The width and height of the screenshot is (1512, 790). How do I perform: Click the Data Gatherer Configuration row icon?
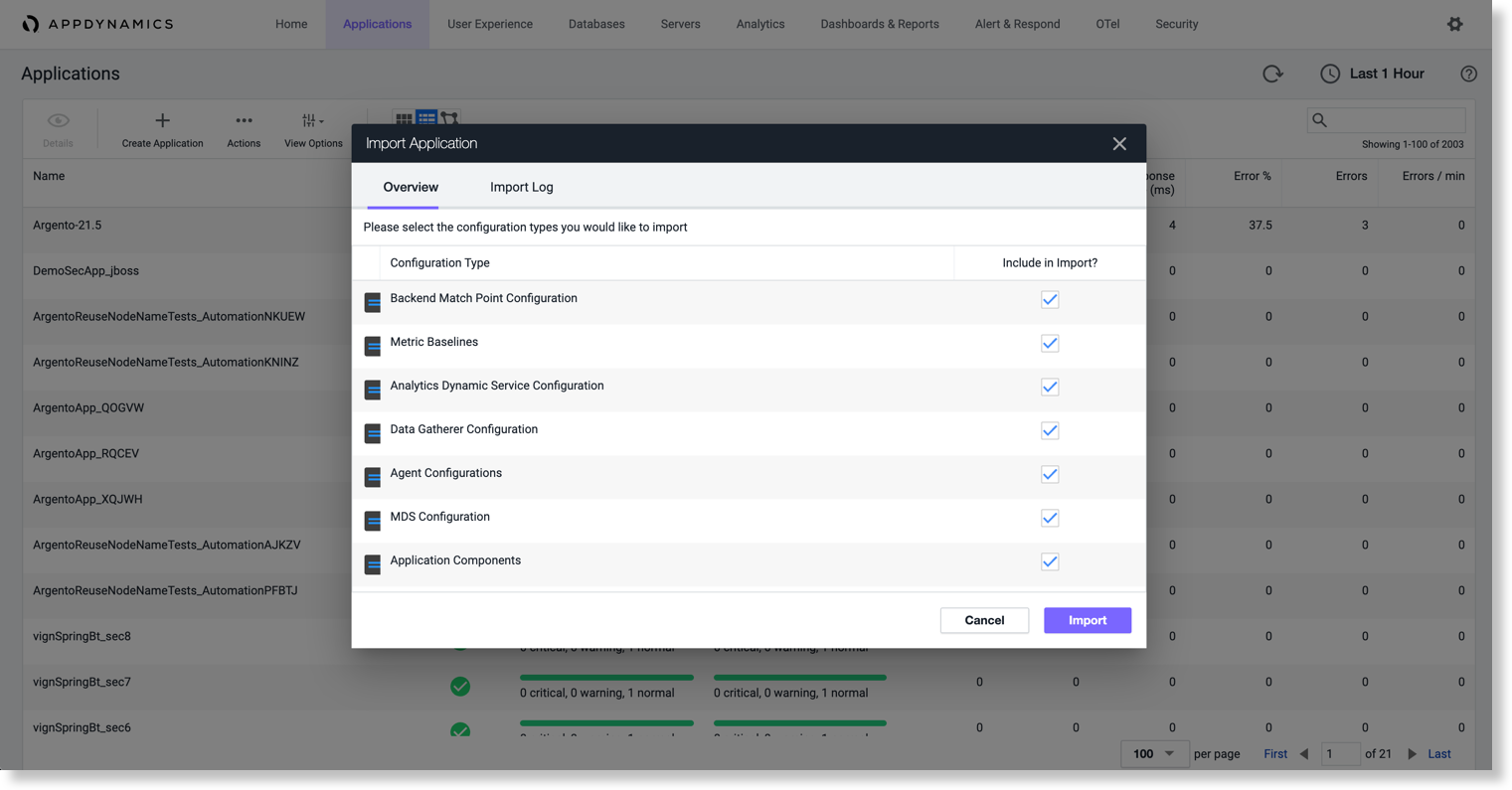(x=373, y=433)
